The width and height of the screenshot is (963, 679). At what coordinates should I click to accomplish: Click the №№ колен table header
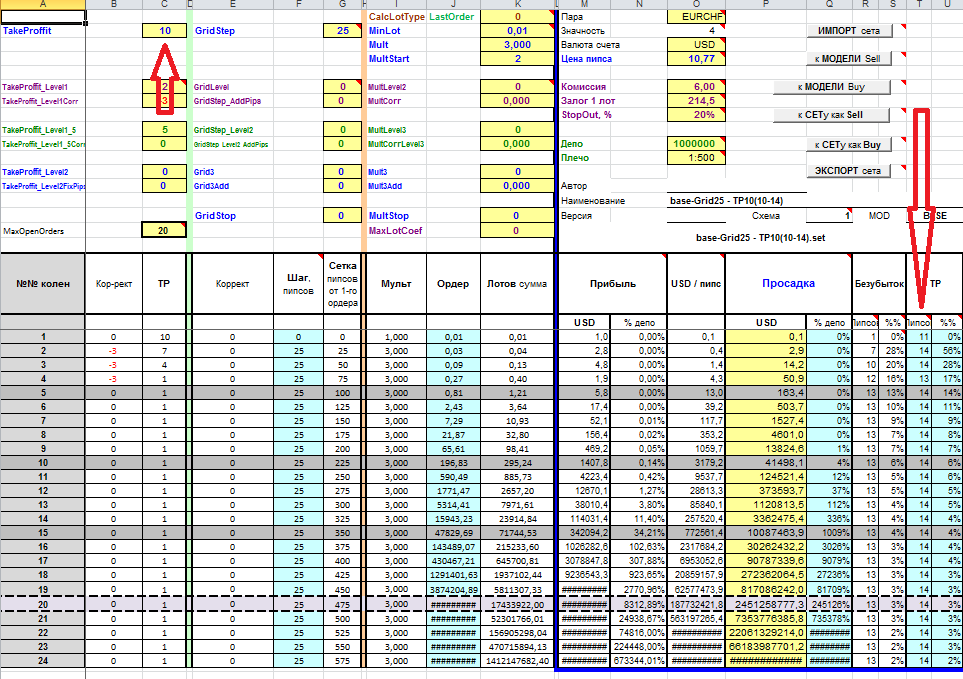coord(42,284)
